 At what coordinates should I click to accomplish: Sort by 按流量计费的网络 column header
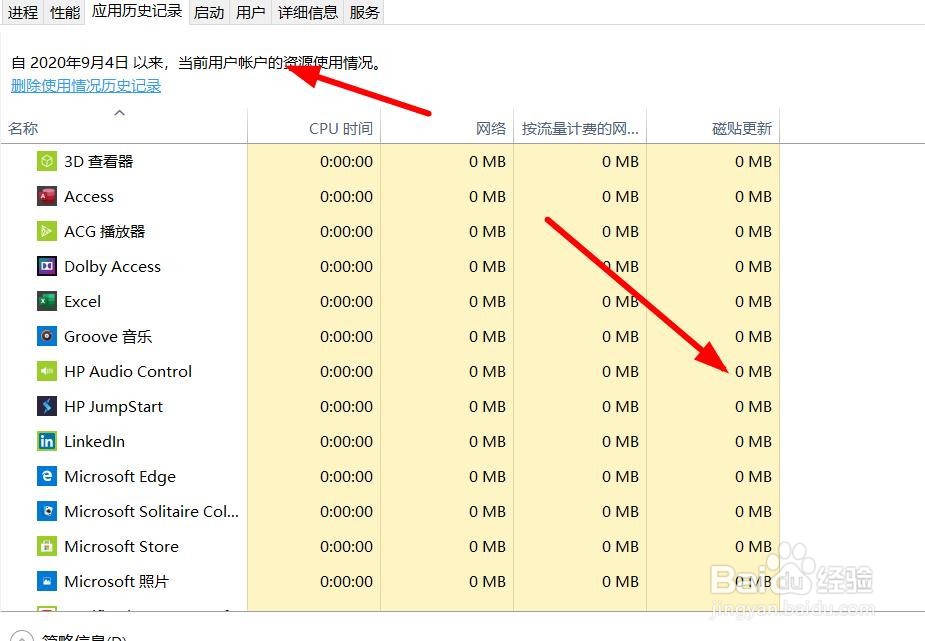point(580,128)
